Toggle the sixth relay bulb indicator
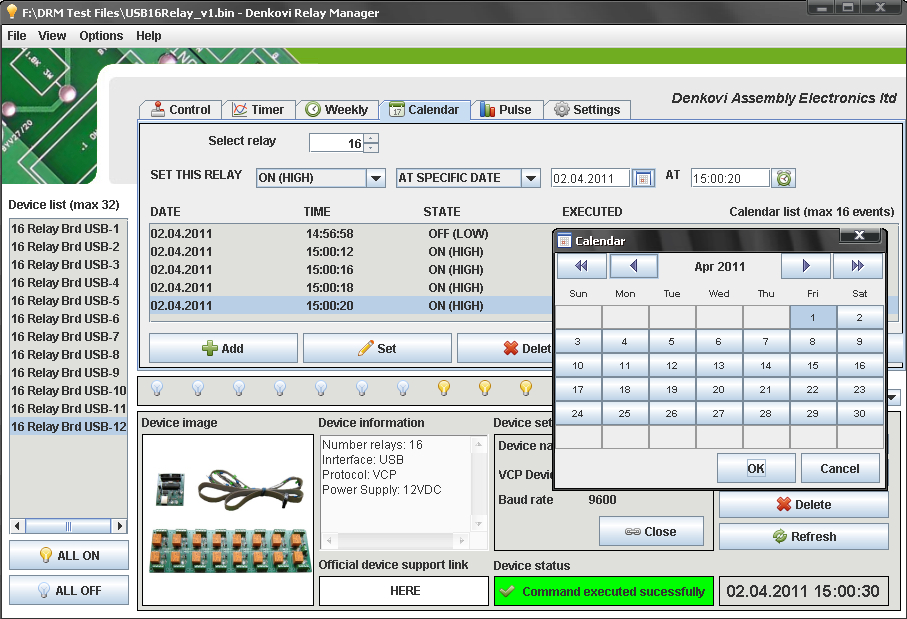907x619 pixels. 362,388
